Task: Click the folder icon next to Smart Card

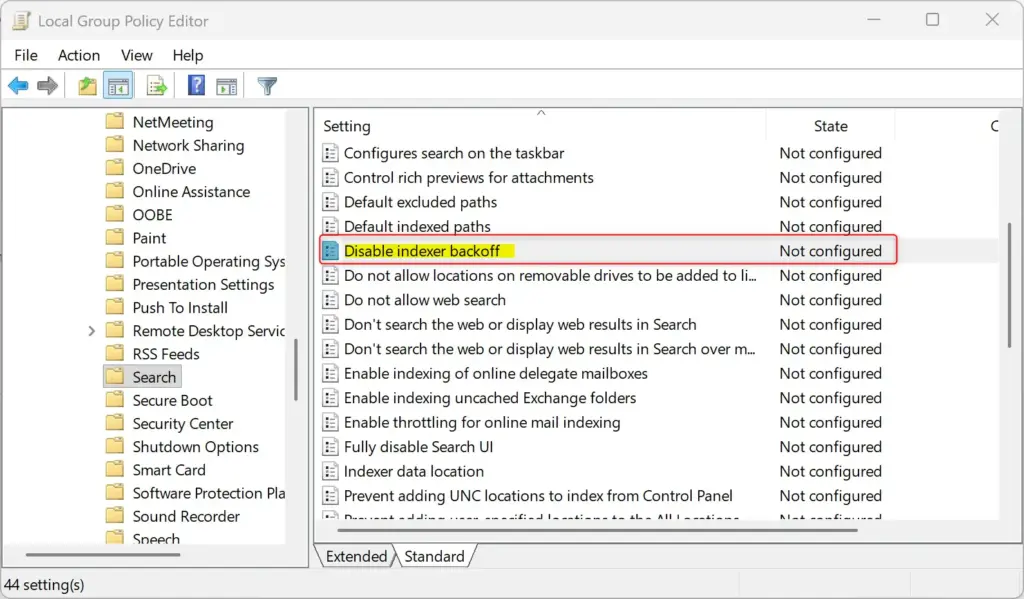Action: (115, 469)
